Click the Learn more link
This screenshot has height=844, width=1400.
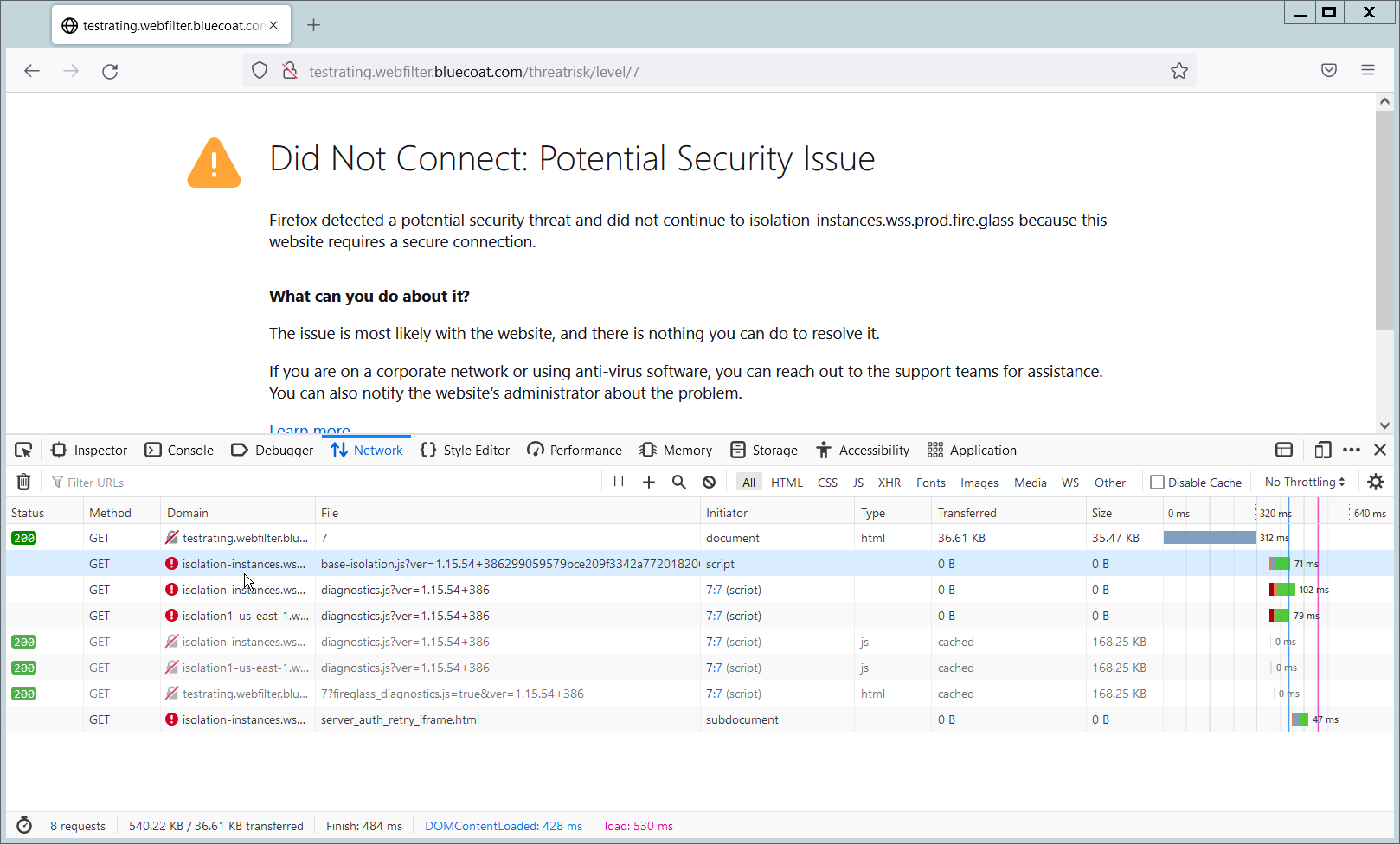(310, 430)
